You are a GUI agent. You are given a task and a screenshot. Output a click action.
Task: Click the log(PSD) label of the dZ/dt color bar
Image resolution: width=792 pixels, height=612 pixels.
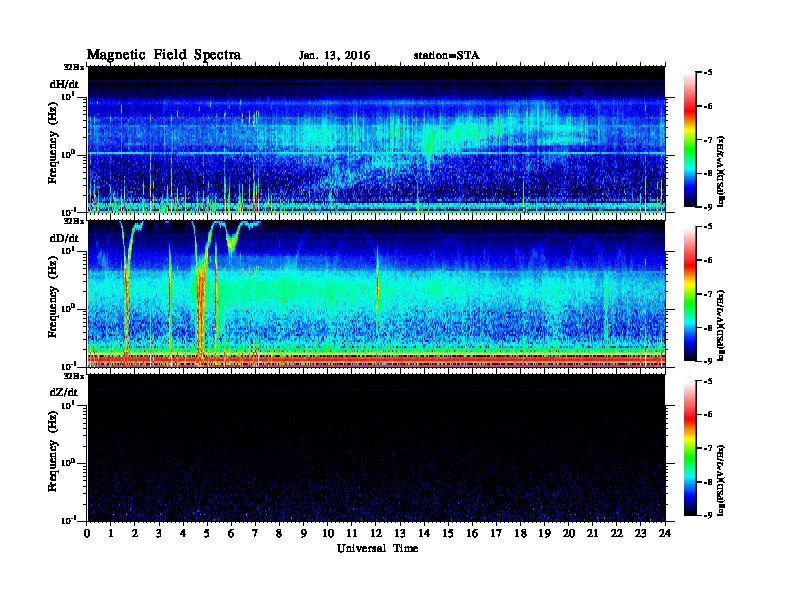721,480
